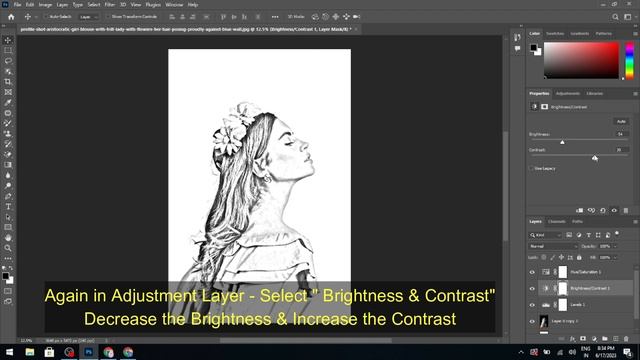Create new group folder icon
Viewport: 640px width, 360px height.
pyautogui.click(x=605, y=339)
